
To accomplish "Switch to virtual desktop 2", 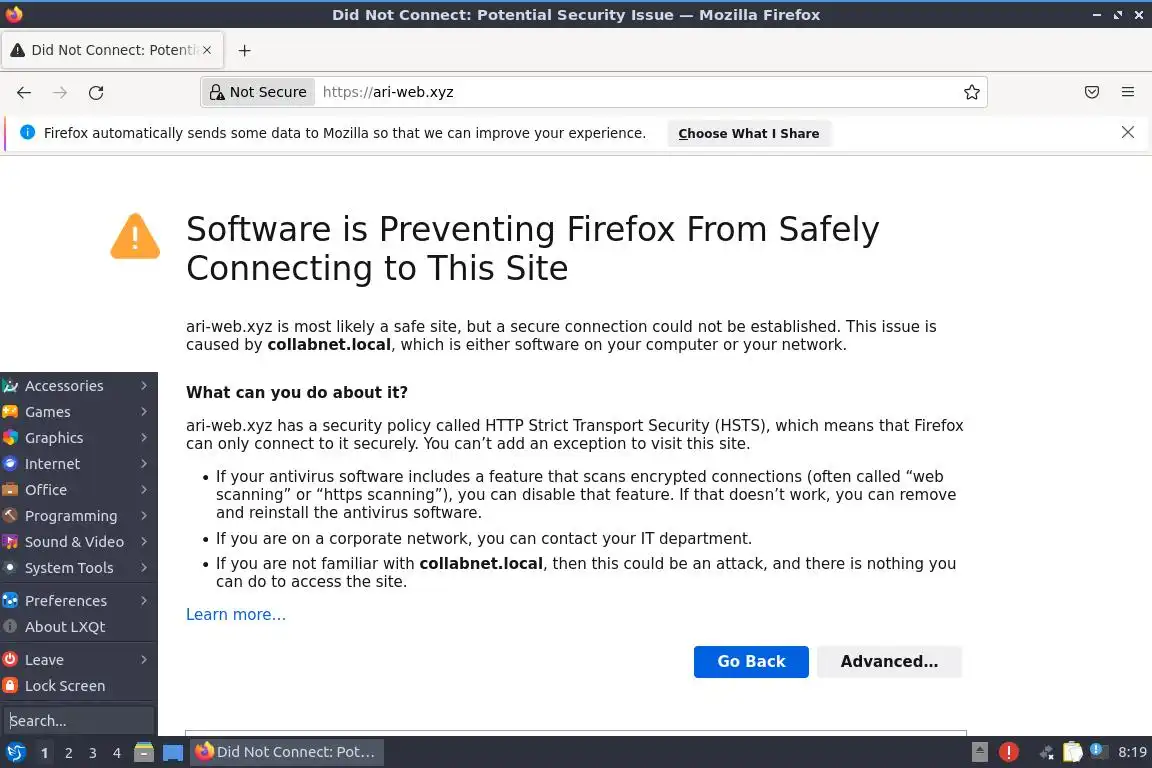I will [x=68, y=753].
